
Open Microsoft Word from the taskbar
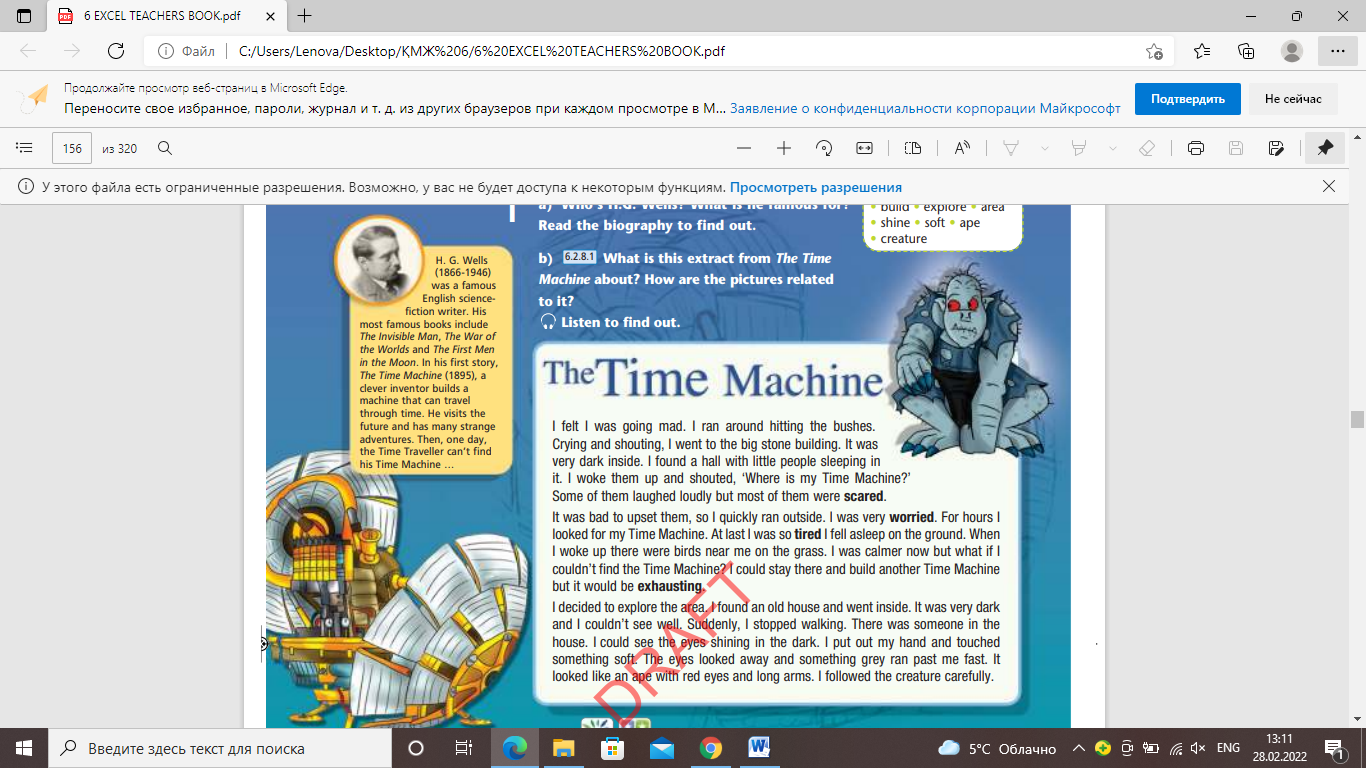click(x=758, y=748)
